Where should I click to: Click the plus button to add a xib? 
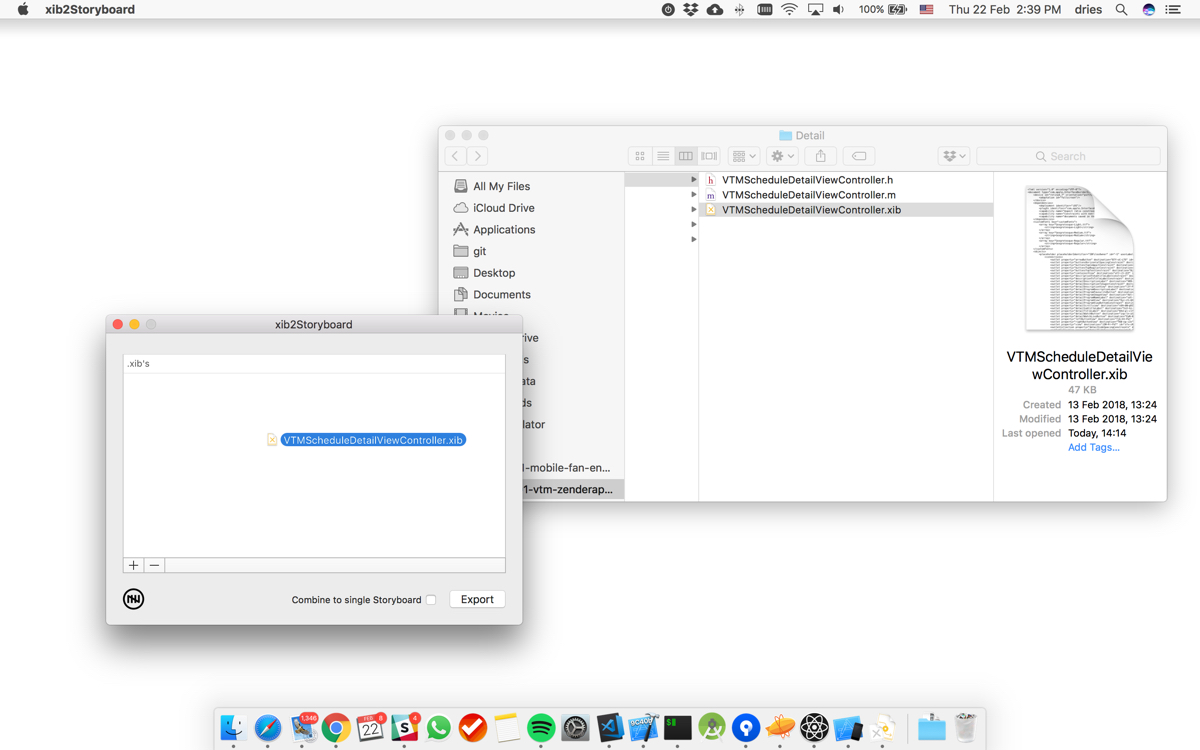[133, 565]
